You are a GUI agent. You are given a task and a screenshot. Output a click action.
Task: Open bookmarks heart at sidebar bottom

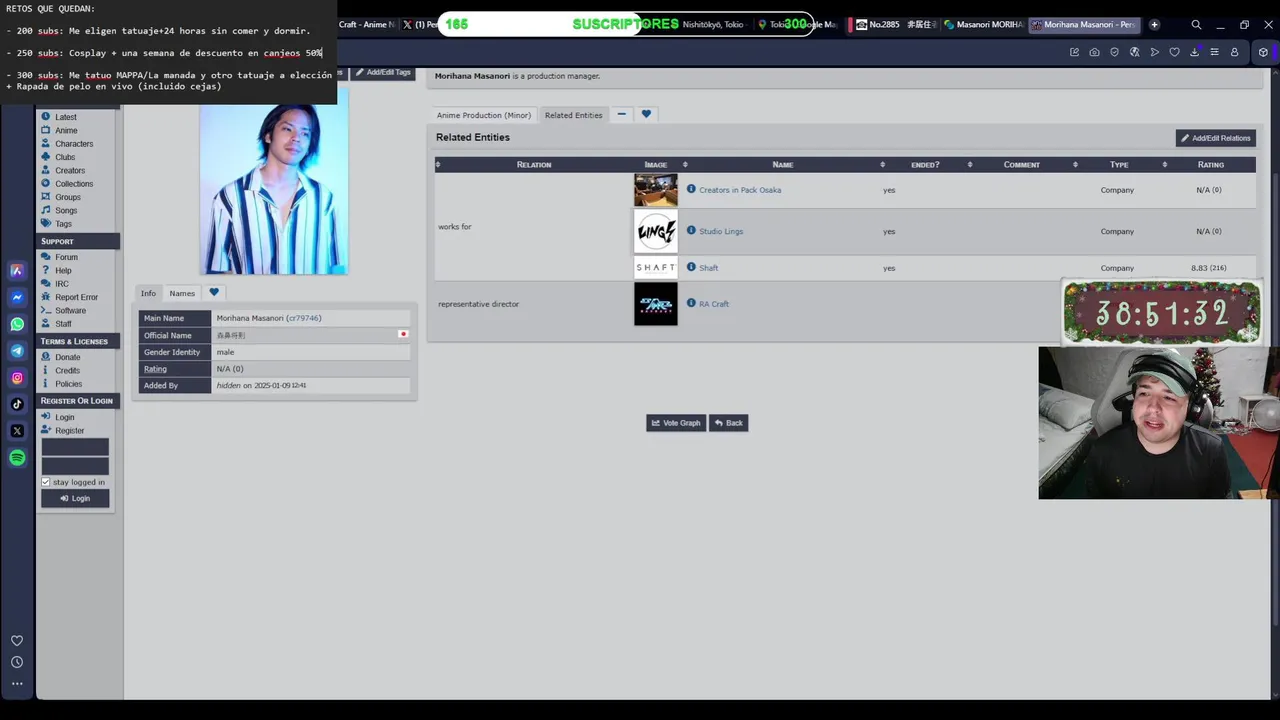(17, 641)
